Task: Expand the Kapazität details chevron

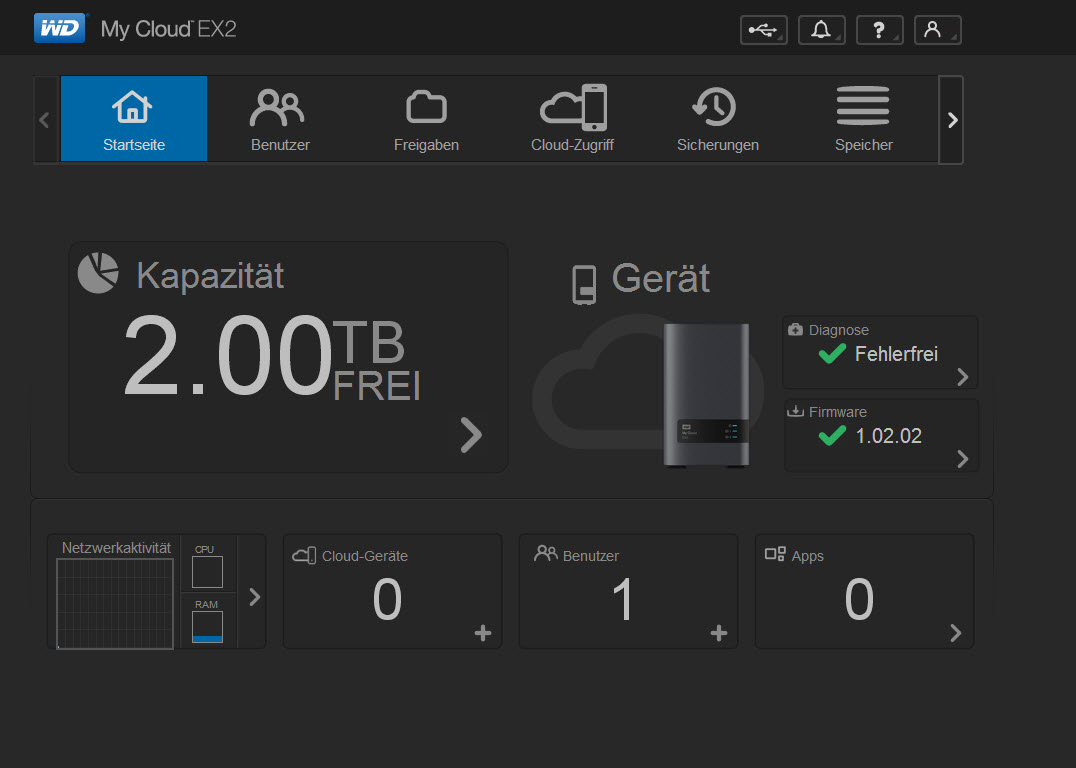Action: [x=471, y=434]
